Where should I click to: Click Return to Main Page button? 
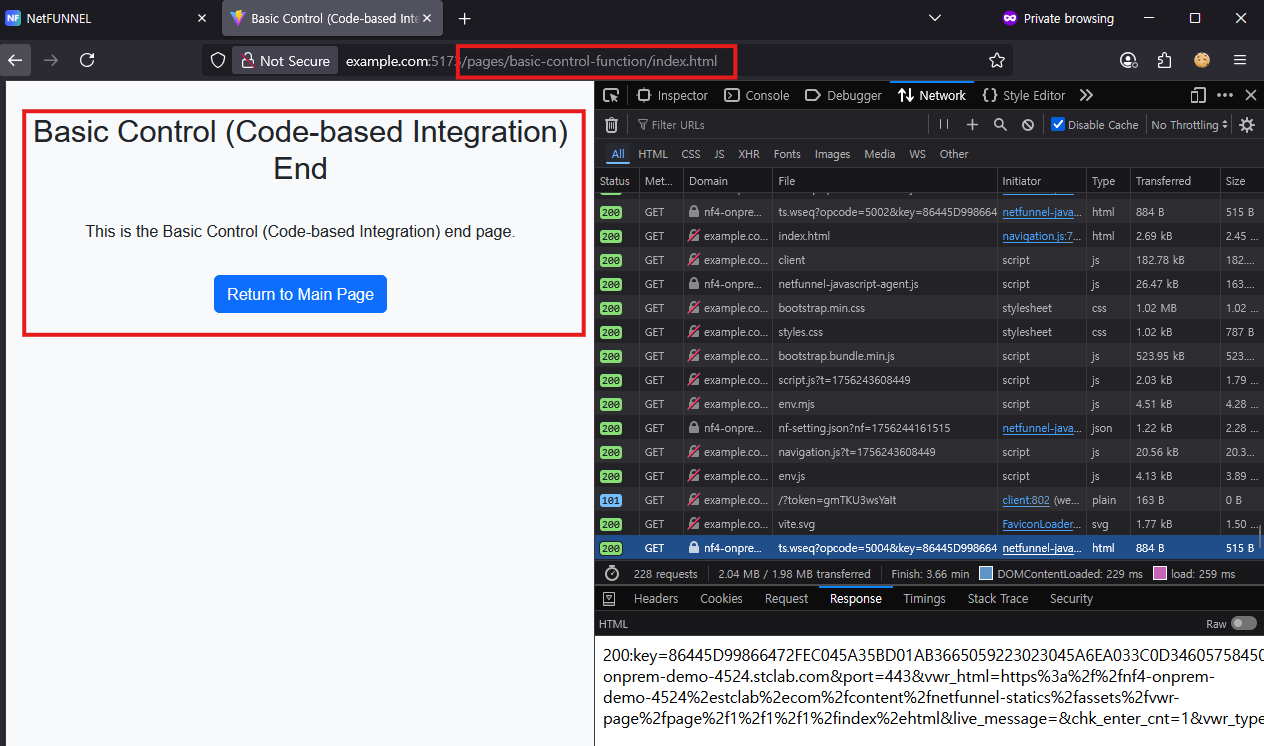[x=300, y=294]
